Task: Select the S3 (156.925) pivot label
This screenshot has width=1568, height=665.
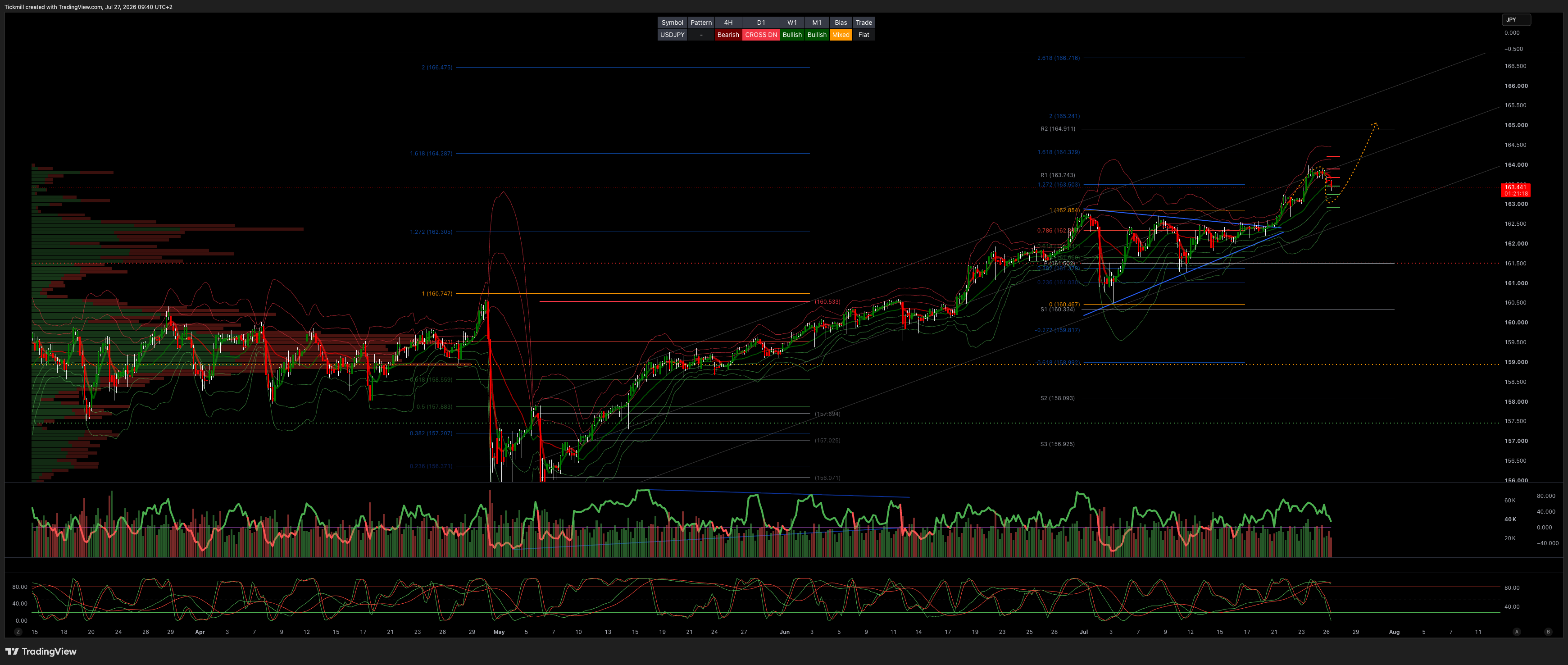Action: (1058, 444)
